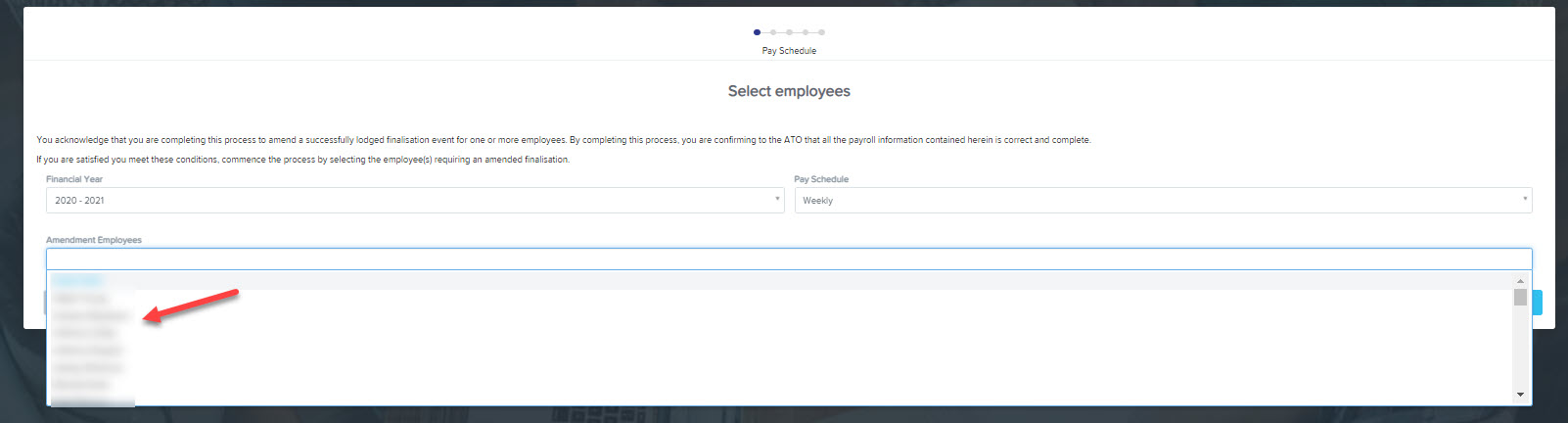The height and width of the screenshot is (423, 1568).
Task: Choose the sixth employee in the list
Action: [x=88, y=367]
